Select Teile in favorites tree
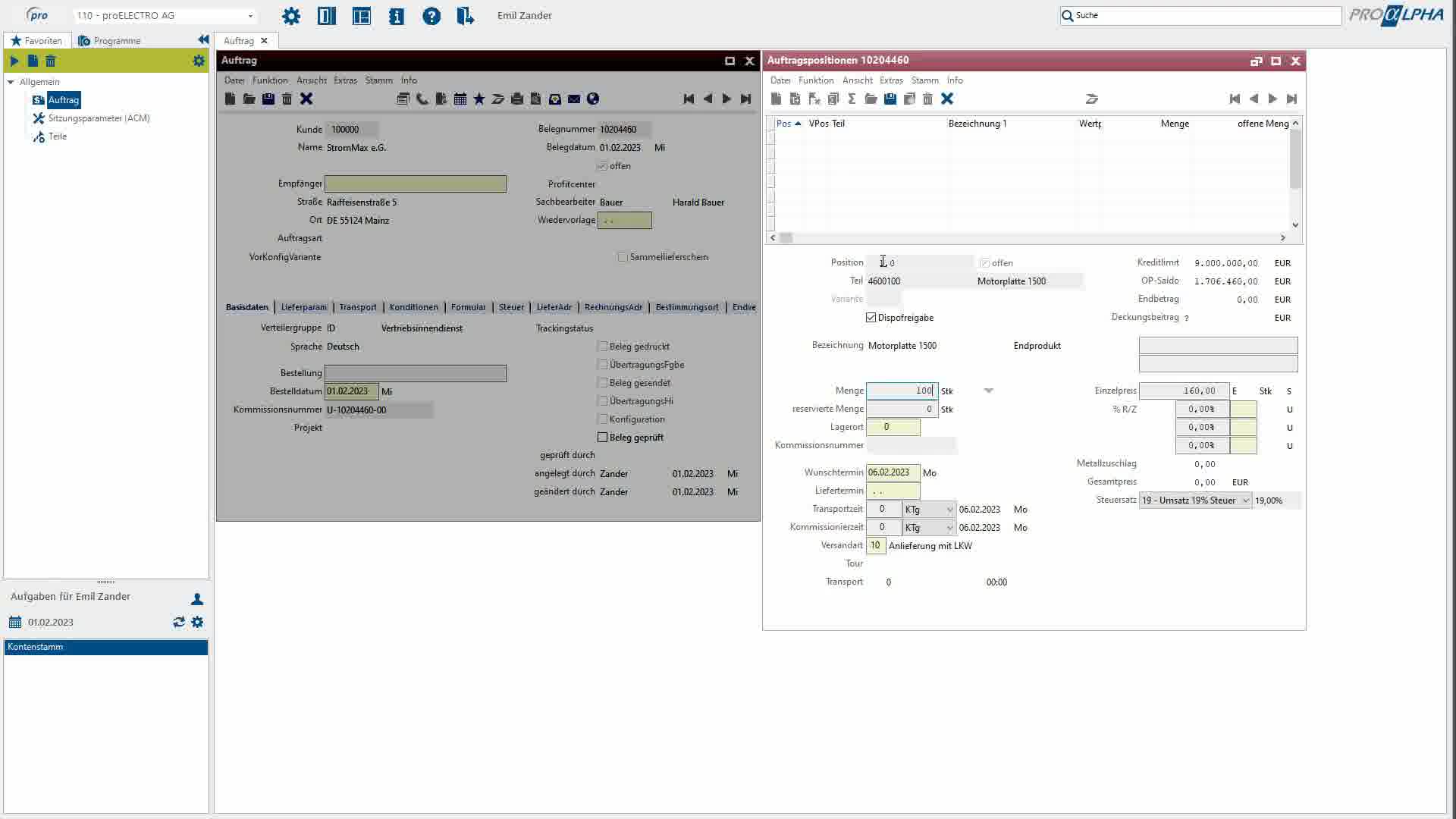Screen dimensions: 1456x819 click(x=58, y=136)
